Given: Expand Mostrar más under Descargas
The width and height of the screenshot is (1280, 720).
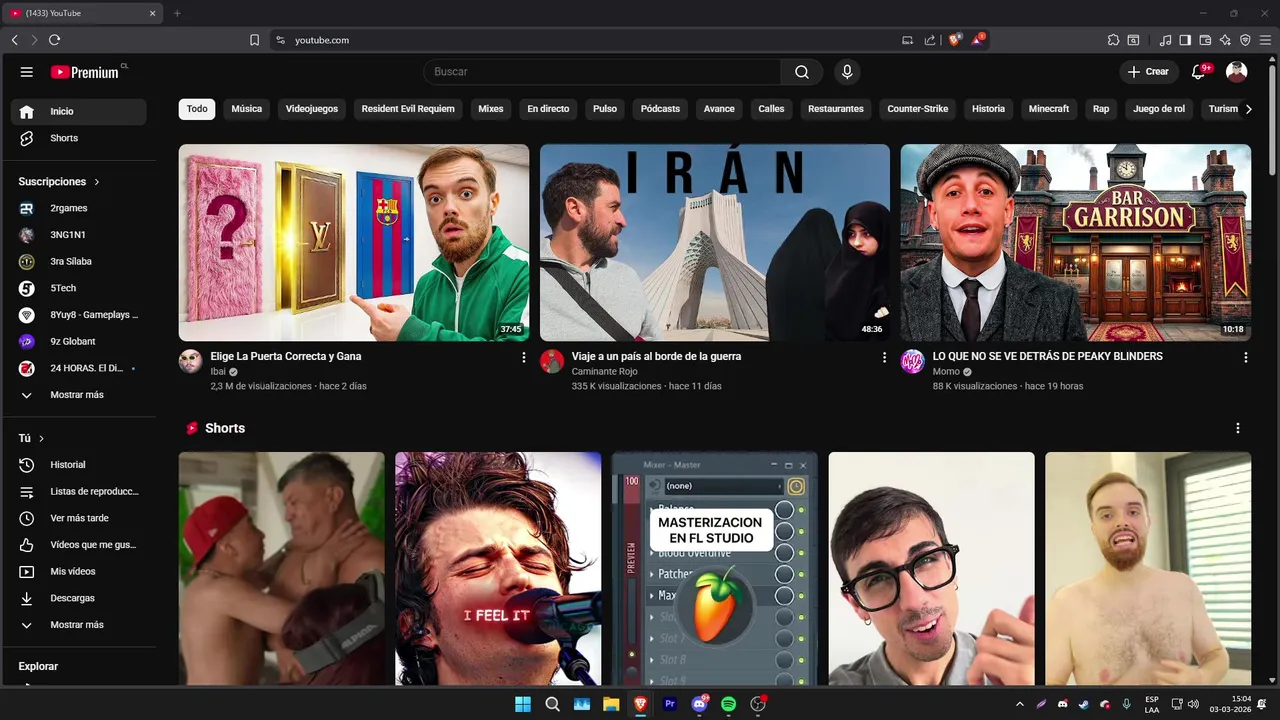Looking at the screenshot, I should 78,625.
